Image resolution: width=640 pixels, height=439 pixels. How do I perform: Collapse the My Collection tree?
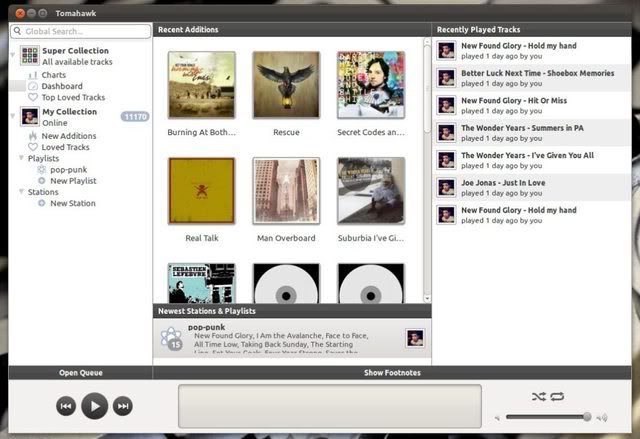tap(13, 116)
